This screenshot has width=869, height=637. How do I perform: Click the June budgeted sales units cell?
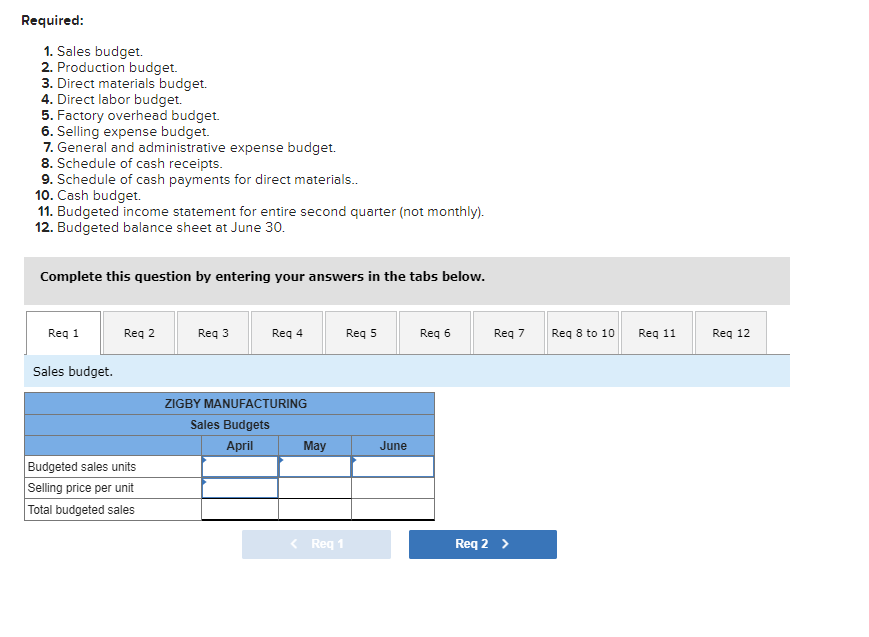pyautogui.click(x=392, y=466)
